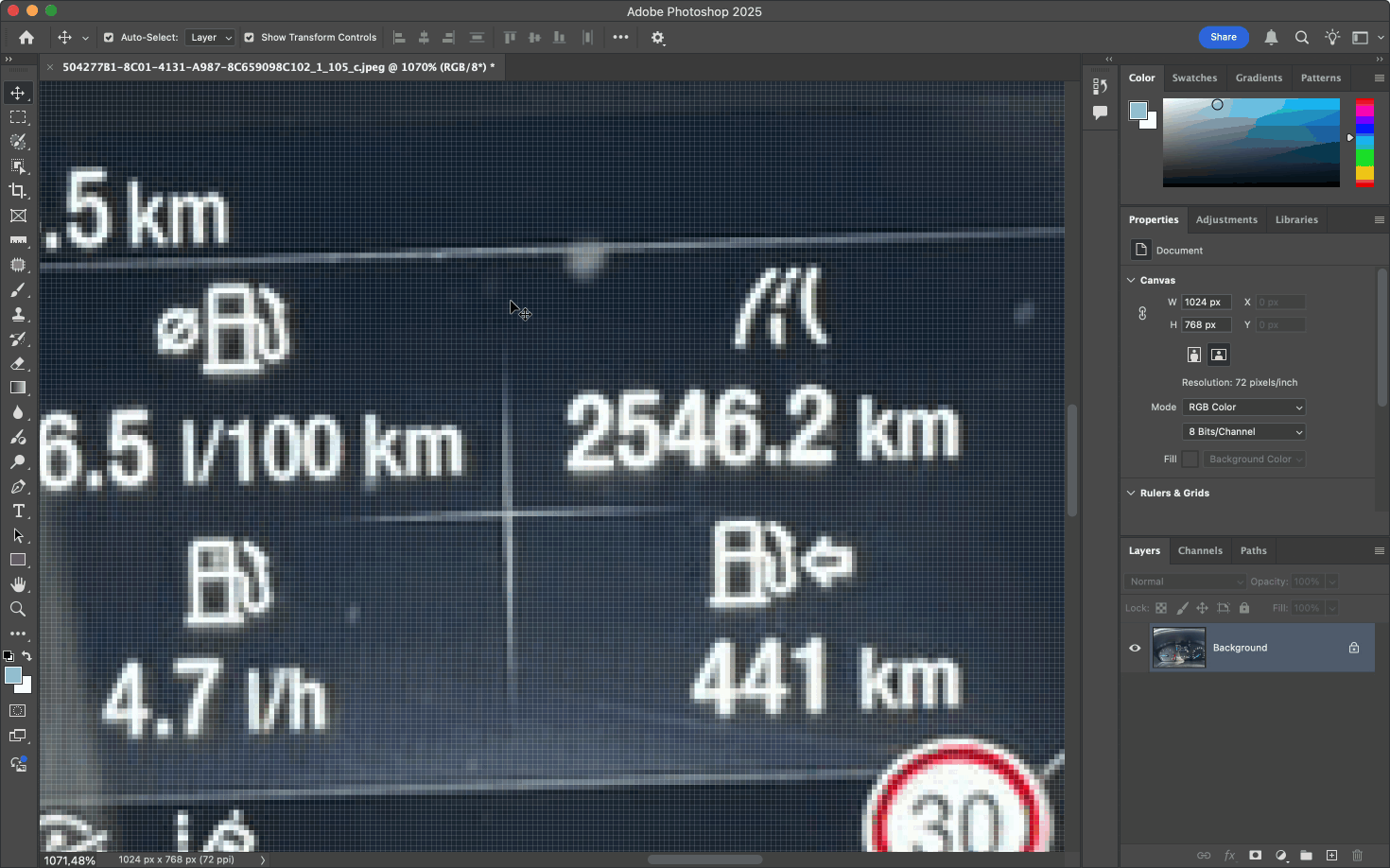The height and width of the screenshot is (868, 1390).
Task: Select the Blur tool
Action: (18, 412)
